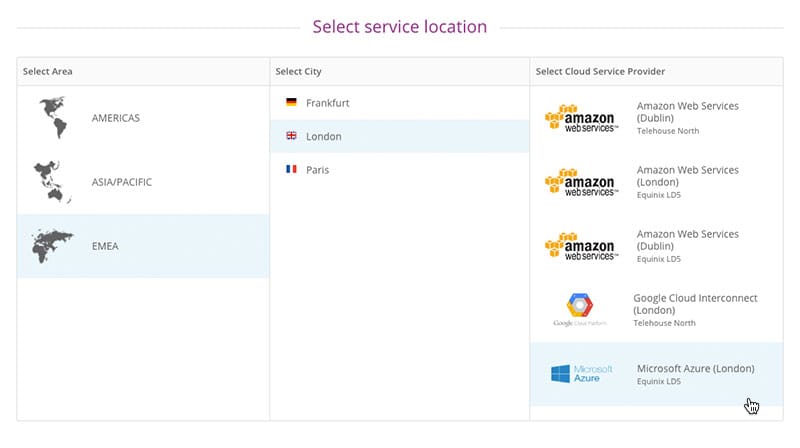This screenshot has width=800, height=448.
Task: Click the French flag next to Paris
Action: click(291, 169)
